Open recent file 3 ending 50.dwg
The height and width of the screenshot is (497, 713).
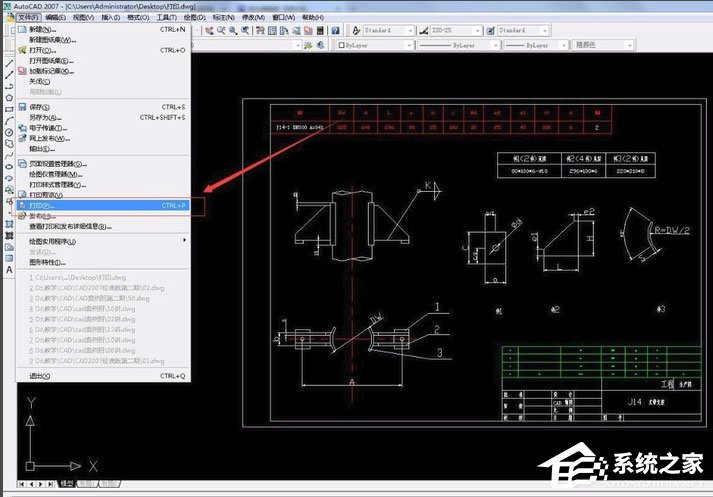103,298
